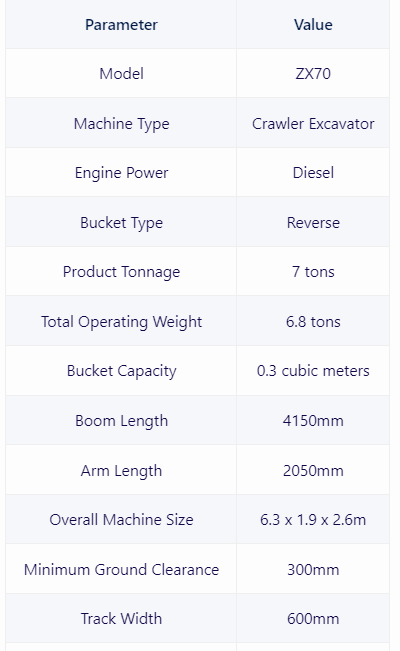400x651 pixels.
Task: Select the 0.3 cubic meters value
Action: 313,371
